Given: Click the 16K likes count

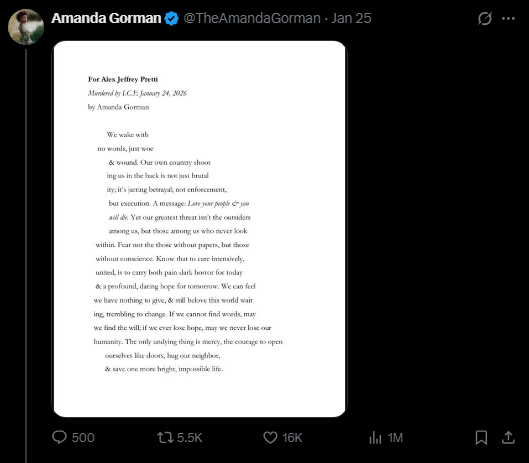Looking at the screenshot, I should 292,438.
